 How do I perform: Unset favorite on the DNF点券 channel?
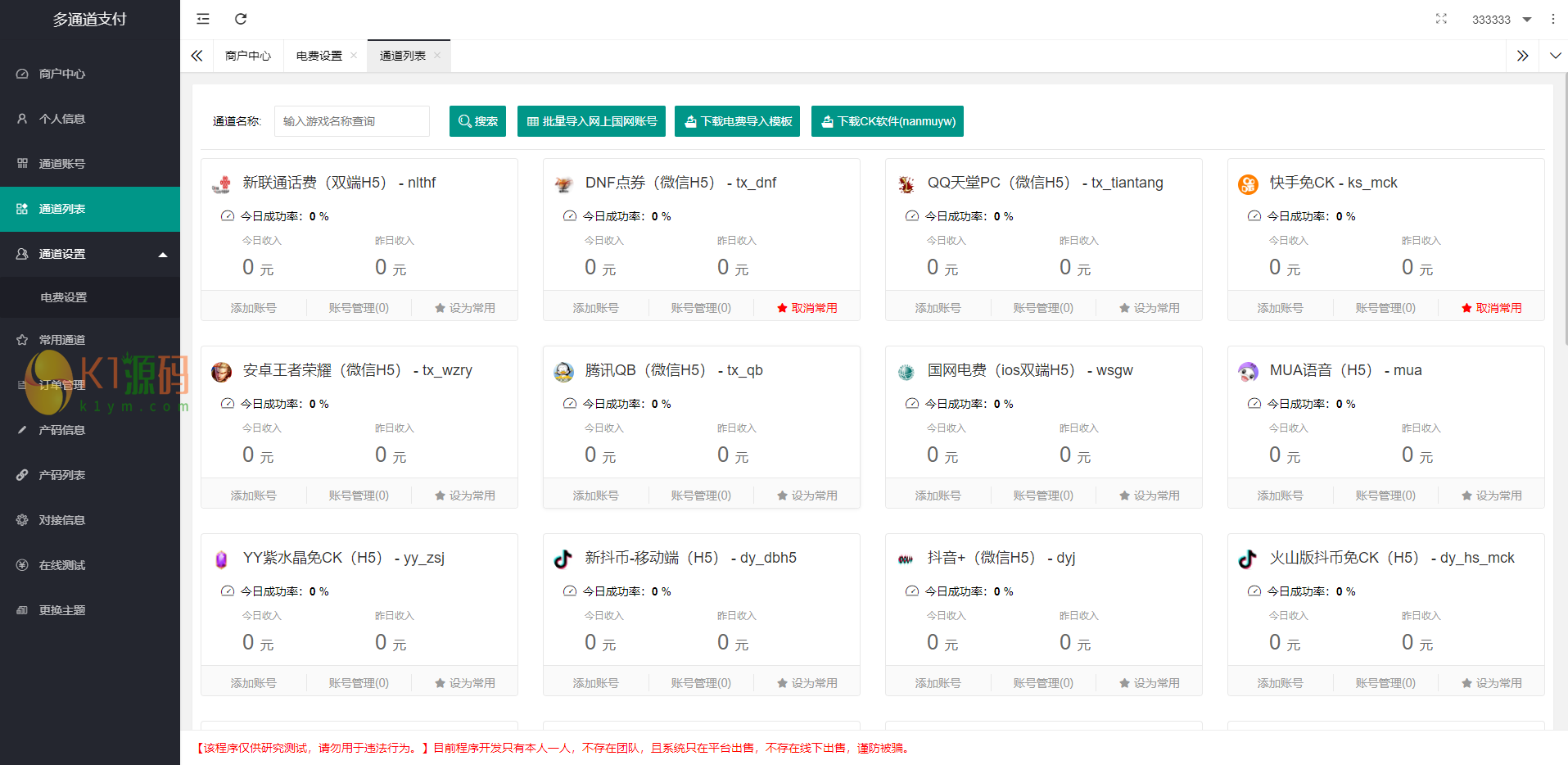coord(807,308)
